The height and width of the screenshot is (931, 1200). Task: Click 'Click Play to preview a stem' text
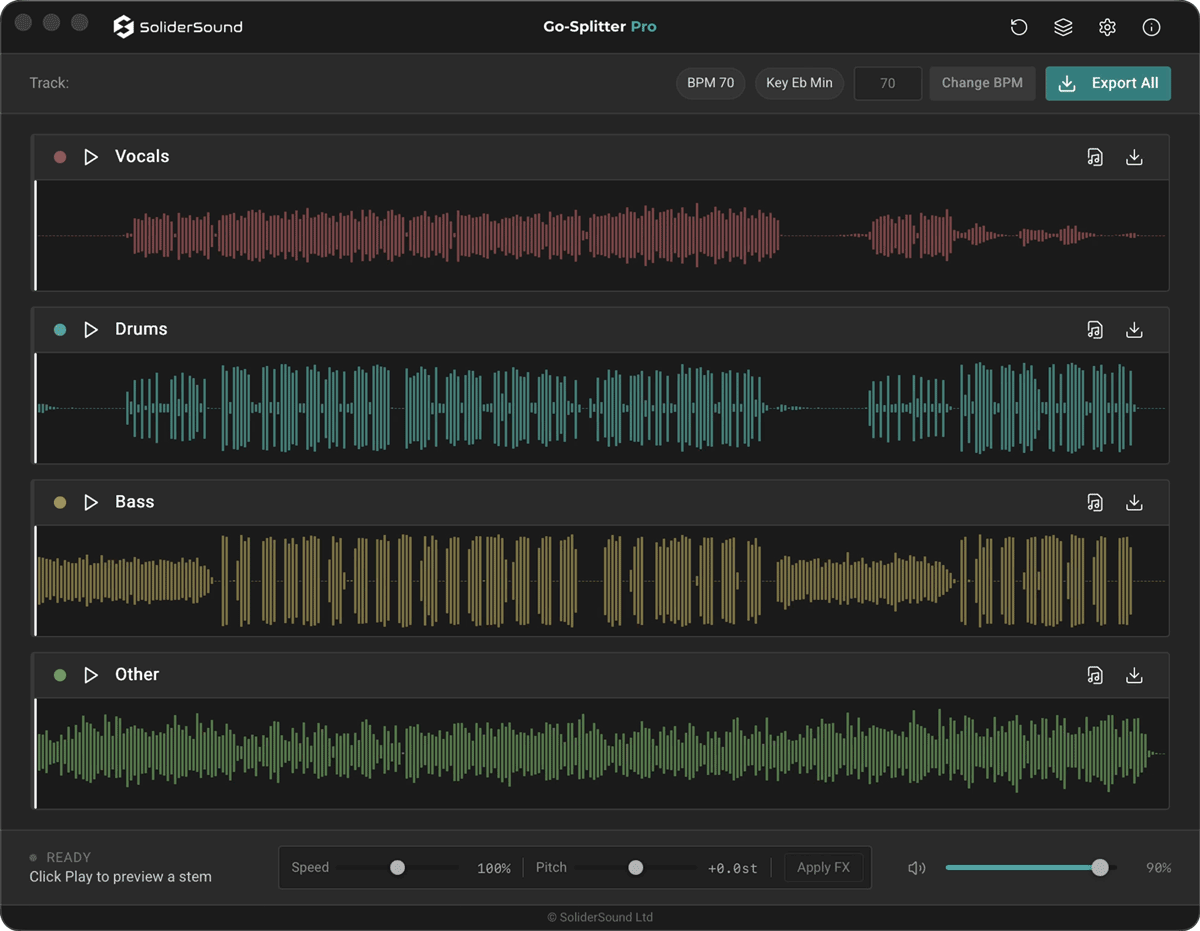point(121,877)
